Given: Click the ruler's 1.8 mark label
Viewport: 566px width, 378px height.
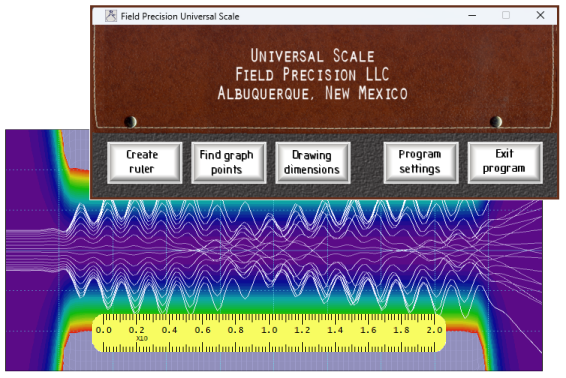Looking at the screenshot, I should click(401, 330).
